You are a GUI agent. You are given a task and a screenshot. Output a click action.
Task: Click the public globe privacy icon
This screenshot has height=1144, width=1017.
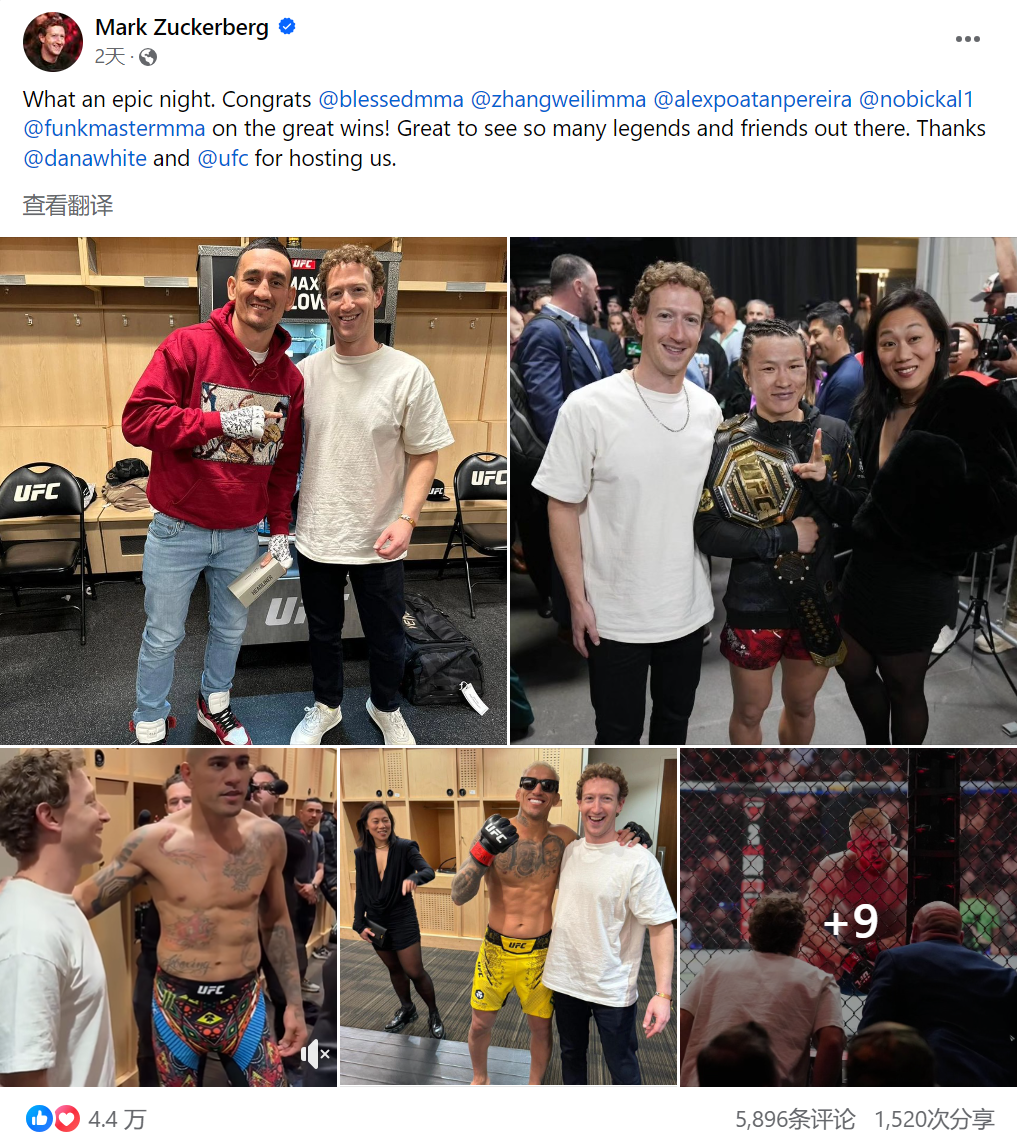pos(148,57)
